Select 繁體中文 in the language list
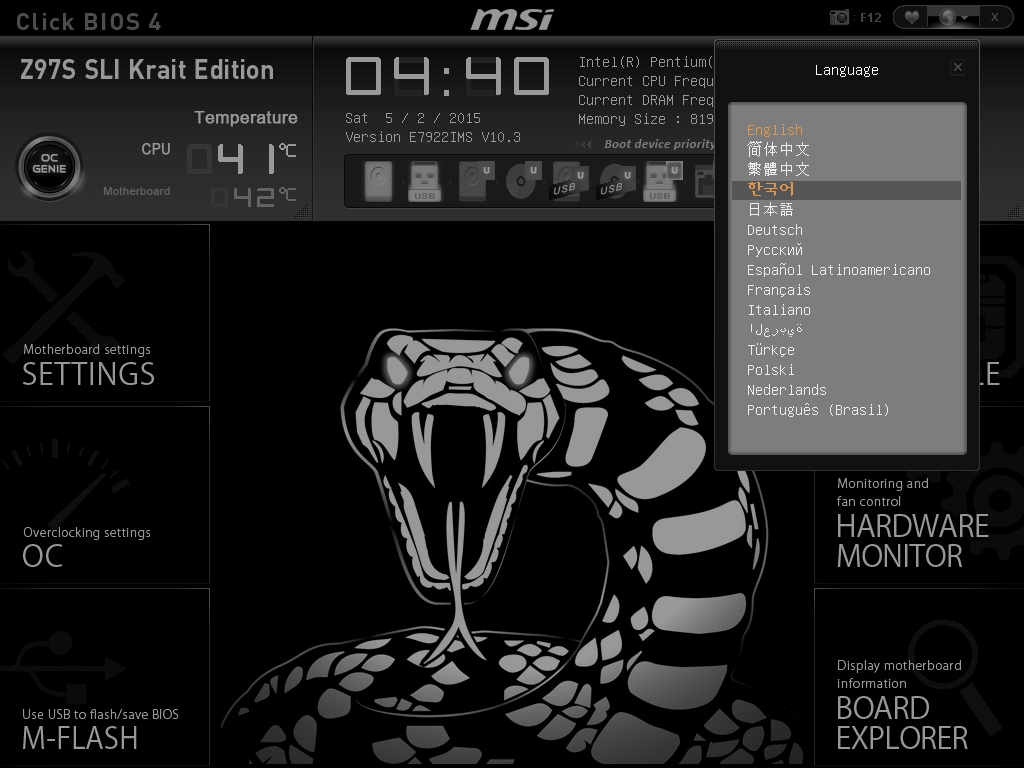 click(778, 170)
